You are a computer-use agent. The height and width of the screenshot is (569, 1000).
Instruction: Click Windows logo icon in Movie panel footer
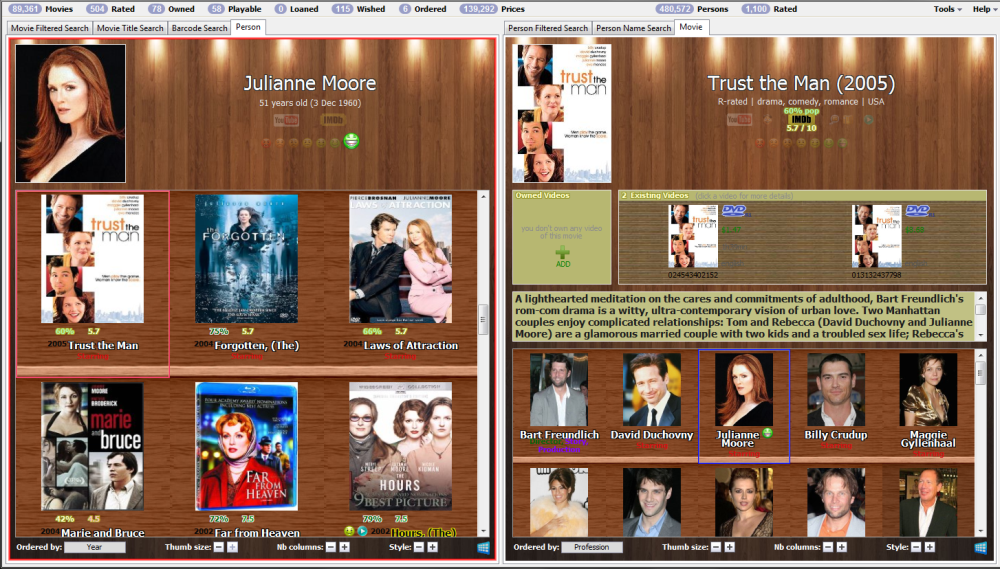click(980, 547)
